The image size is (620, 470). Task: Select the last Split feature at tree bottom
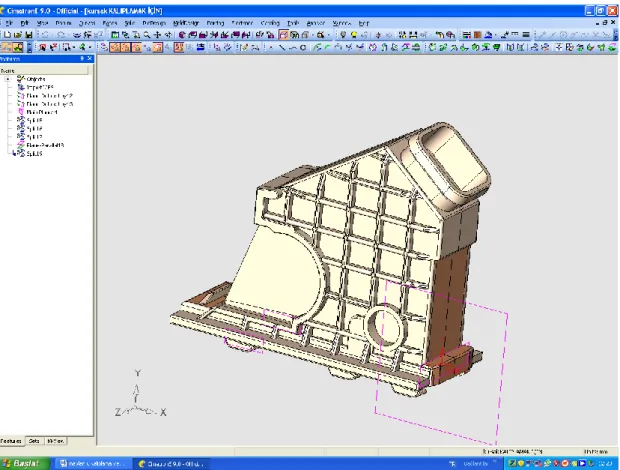(x=34, y=153)
